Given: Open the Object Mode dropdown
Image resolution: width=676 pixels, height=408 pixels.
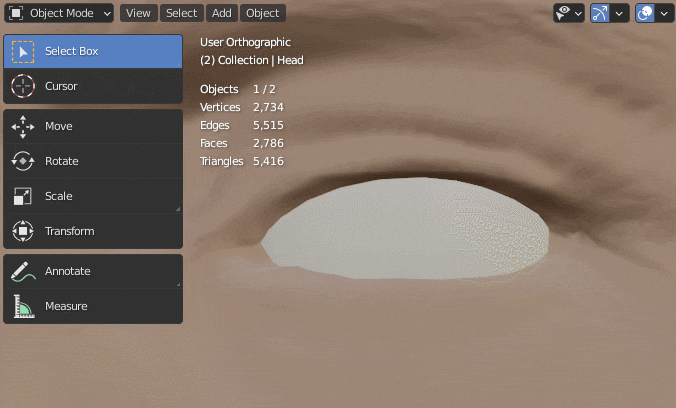Looking at the screenshot, I should tap(59, 13).
